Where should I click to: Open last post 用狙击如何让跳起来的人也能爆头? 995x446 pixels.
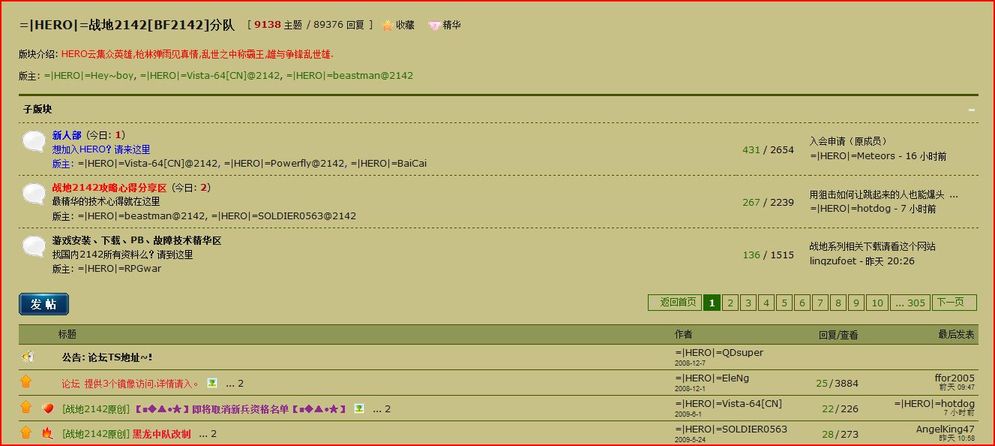point(884,194)
